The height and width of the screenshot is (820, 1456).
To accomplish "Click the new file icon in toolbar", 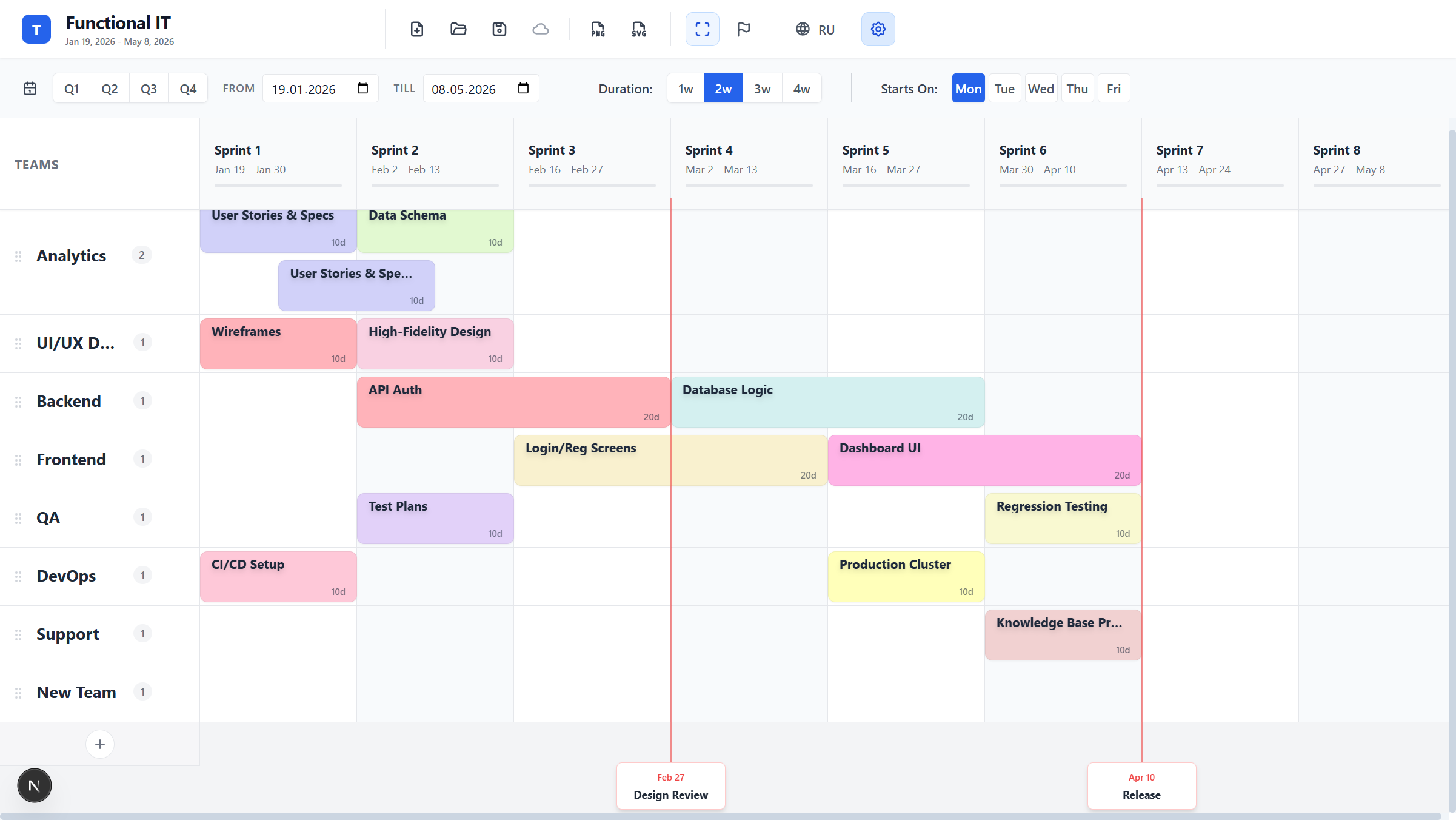I will 417,29.
